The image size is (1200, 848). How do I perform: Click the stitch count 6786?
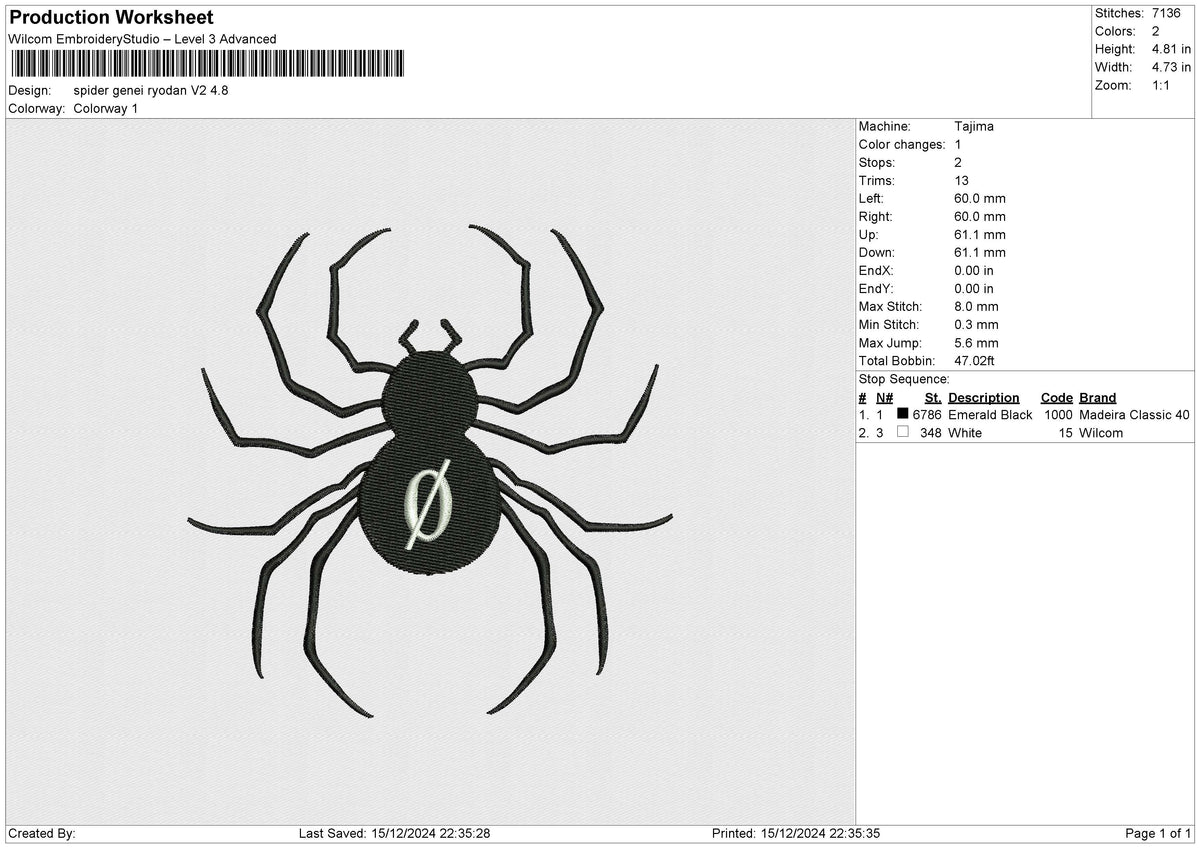(x=927, y=414)
